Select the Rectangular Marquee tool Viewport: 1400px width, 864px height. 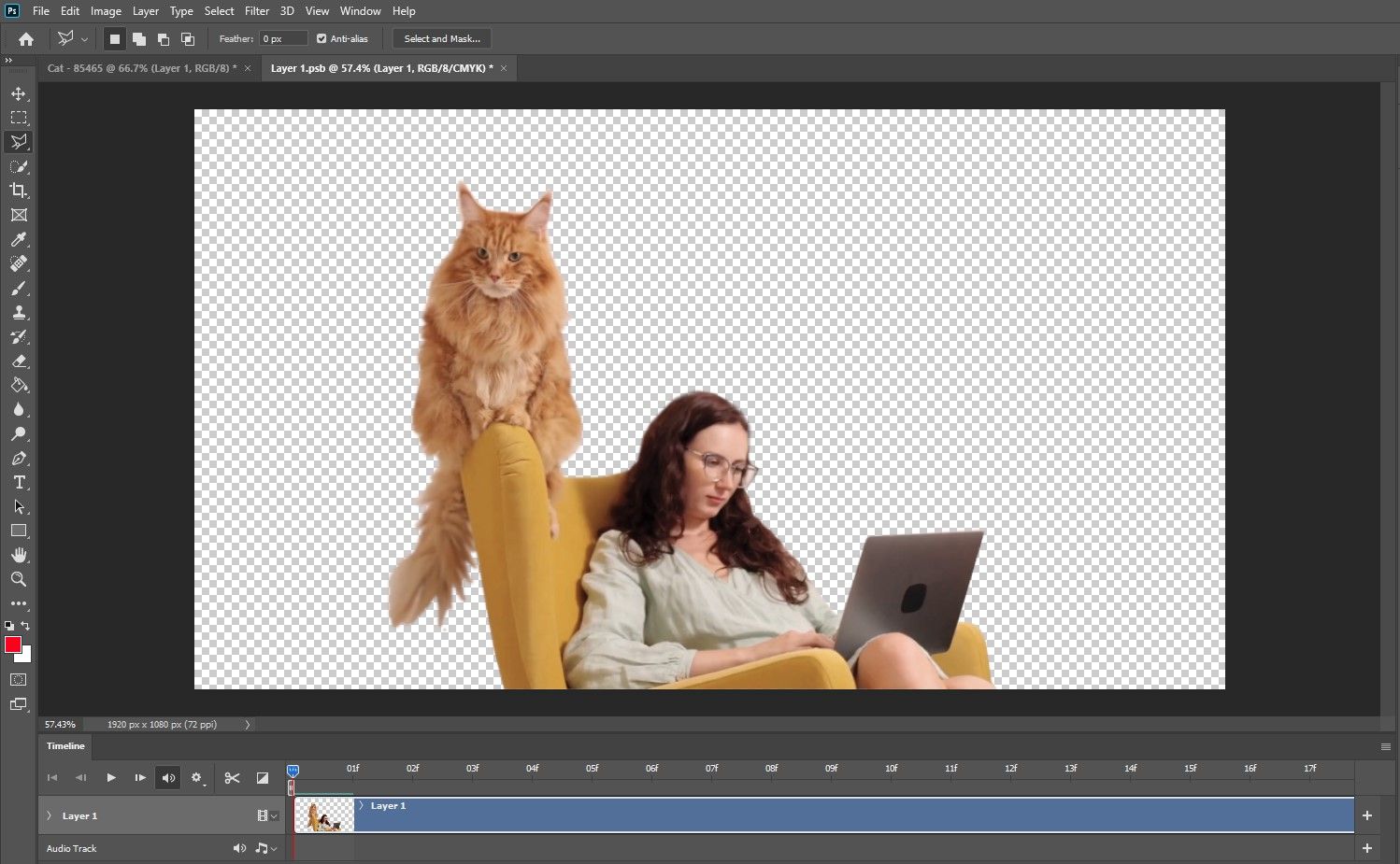pyautogui.click(x=19, y=118)
